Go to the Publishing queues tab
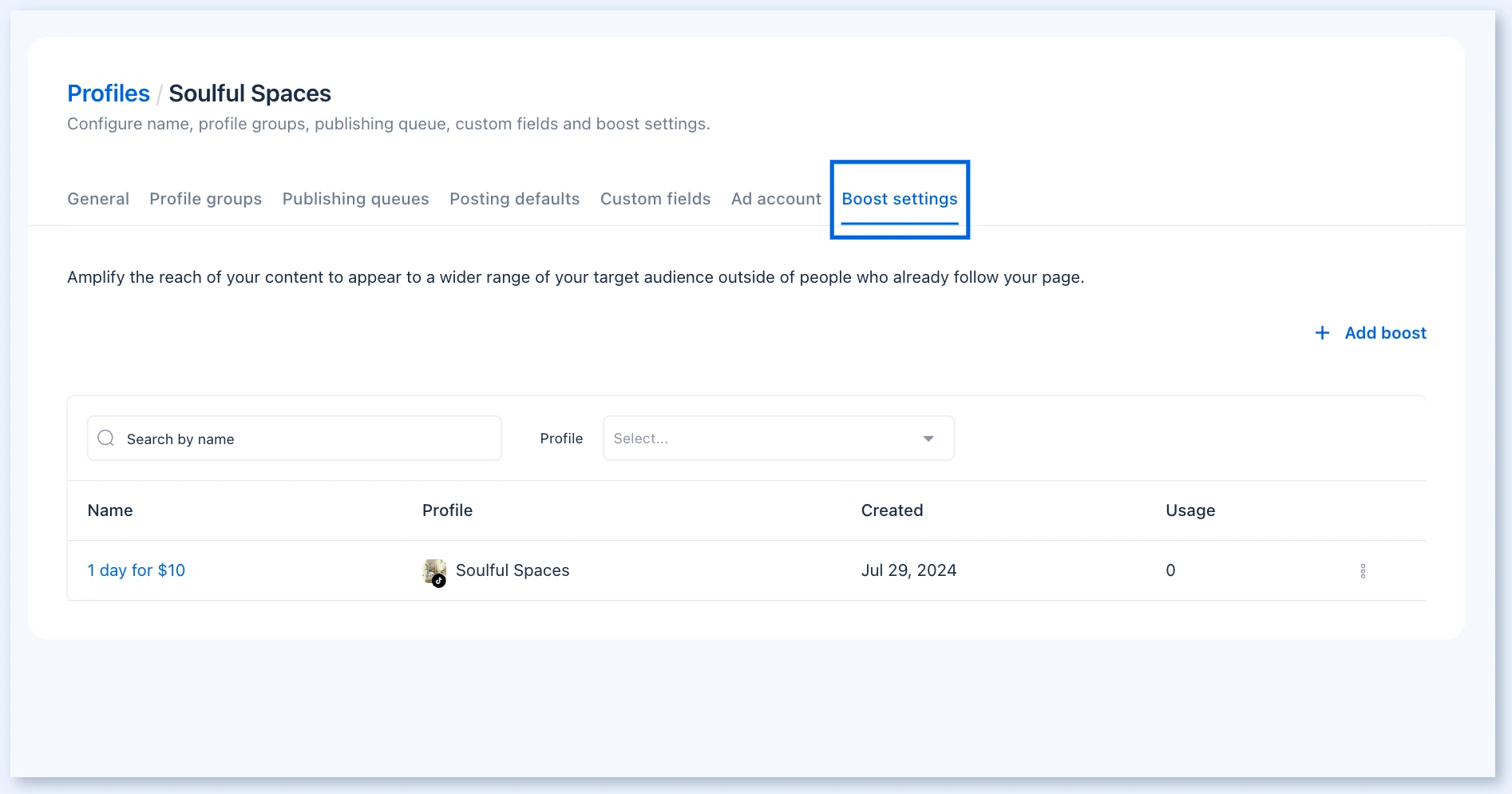Screen dimensions: 1512x794 point(355,199)
